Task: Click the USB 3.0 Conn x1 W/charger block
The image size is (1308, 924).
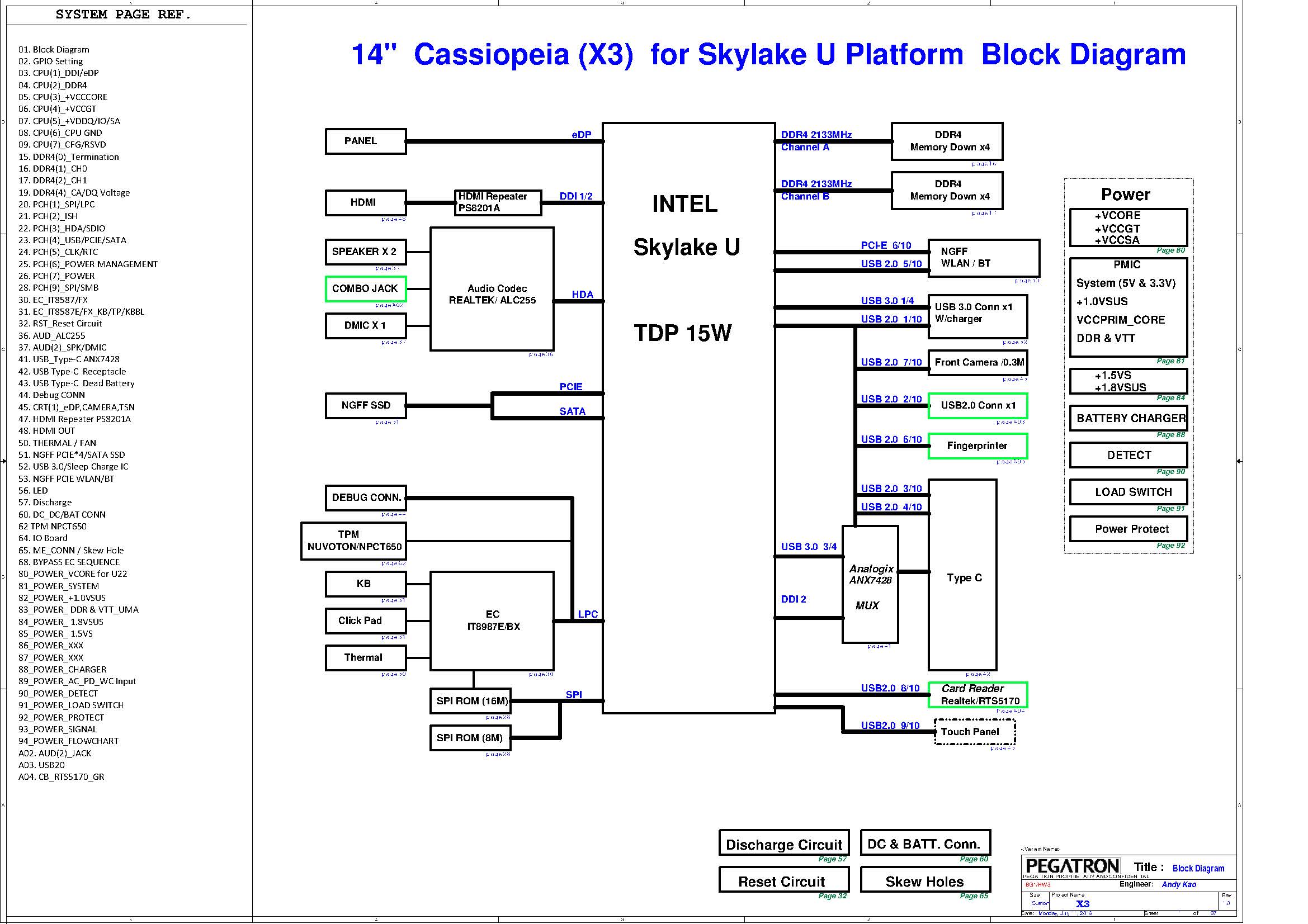Action: 978,316
